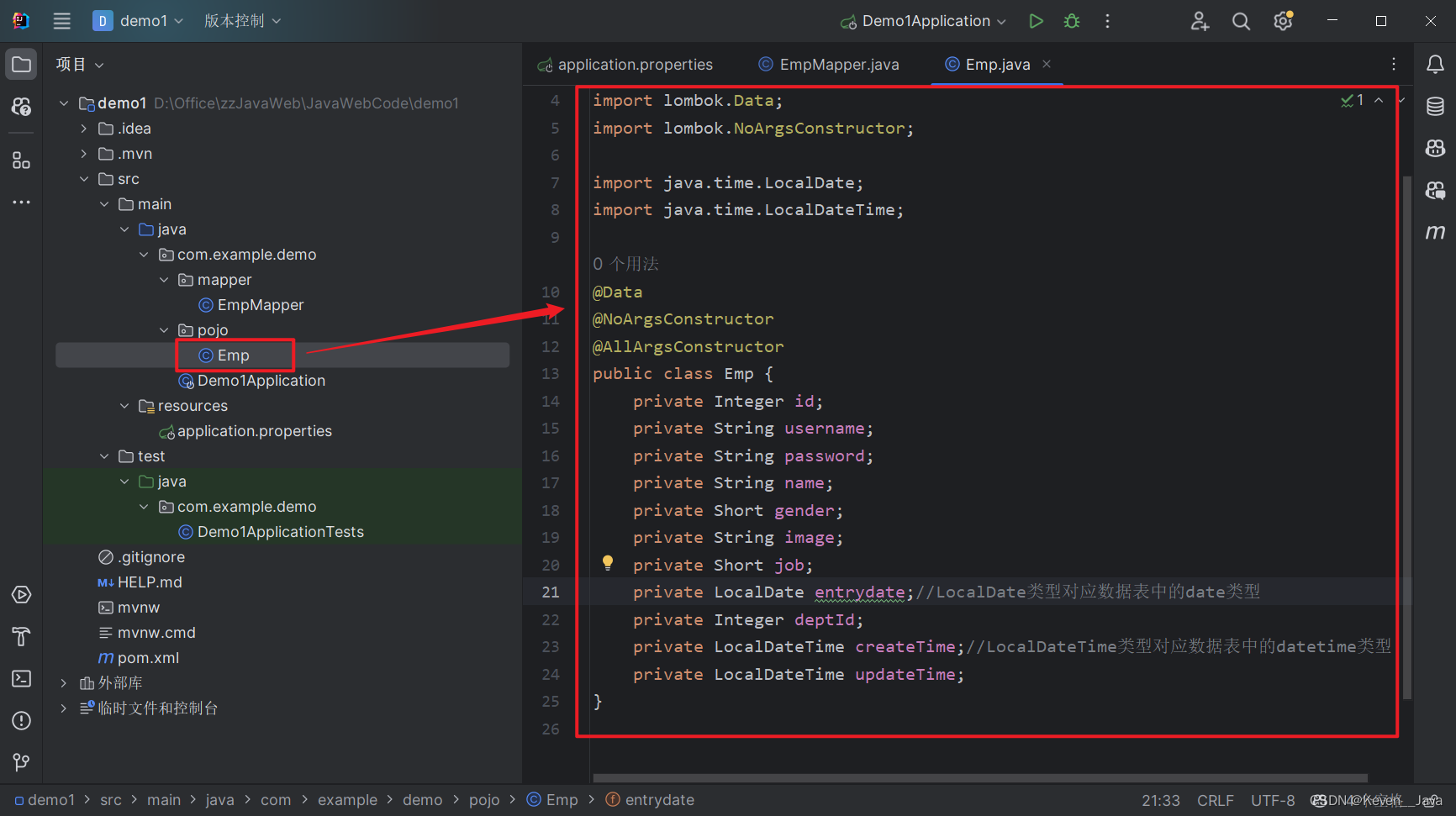Screen dimensions: 1456x816
Task: Open the Build hammer tool window
Action: [x=22, y=637]
